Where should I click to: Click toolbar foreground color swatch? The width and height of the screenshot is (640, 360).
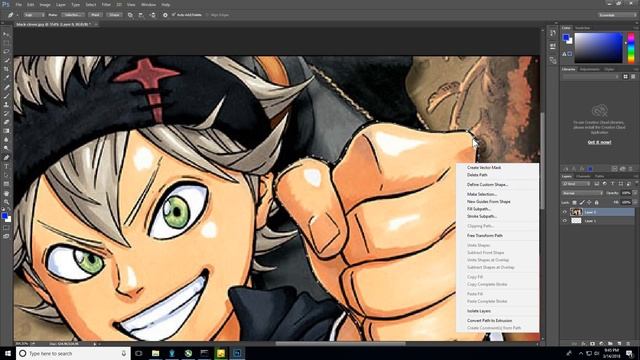[x=4, y=216]
